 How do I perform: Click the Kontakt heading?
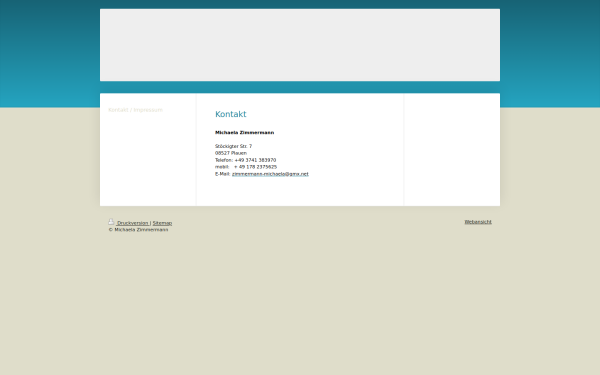point(231,114)
